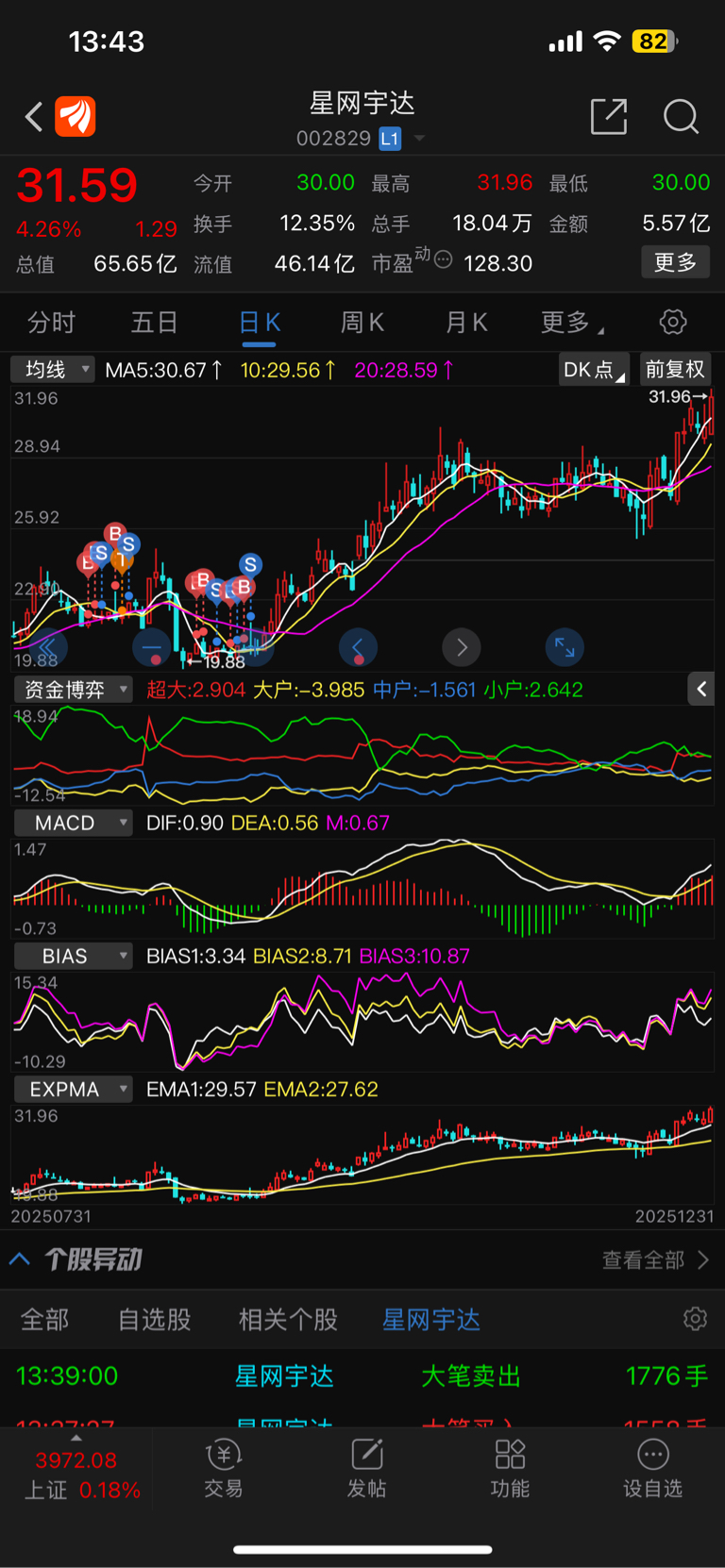Tap 星网宇达 in the 13:39:00 row
The width and height of the screenshot is (725, 1568).
click(x=284, y=1376)
